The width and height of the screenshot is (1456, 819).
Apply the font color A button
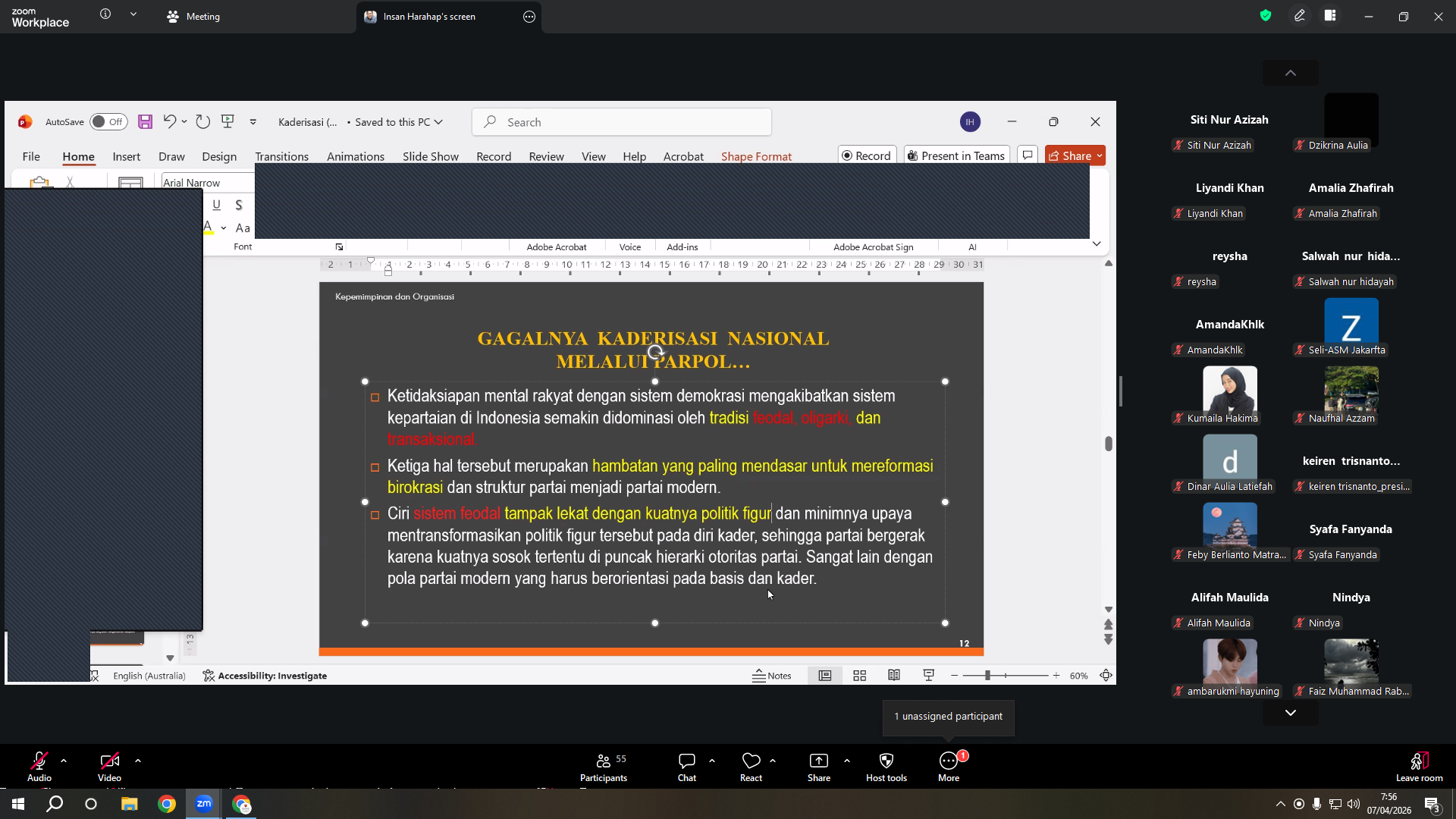point(209,227)
